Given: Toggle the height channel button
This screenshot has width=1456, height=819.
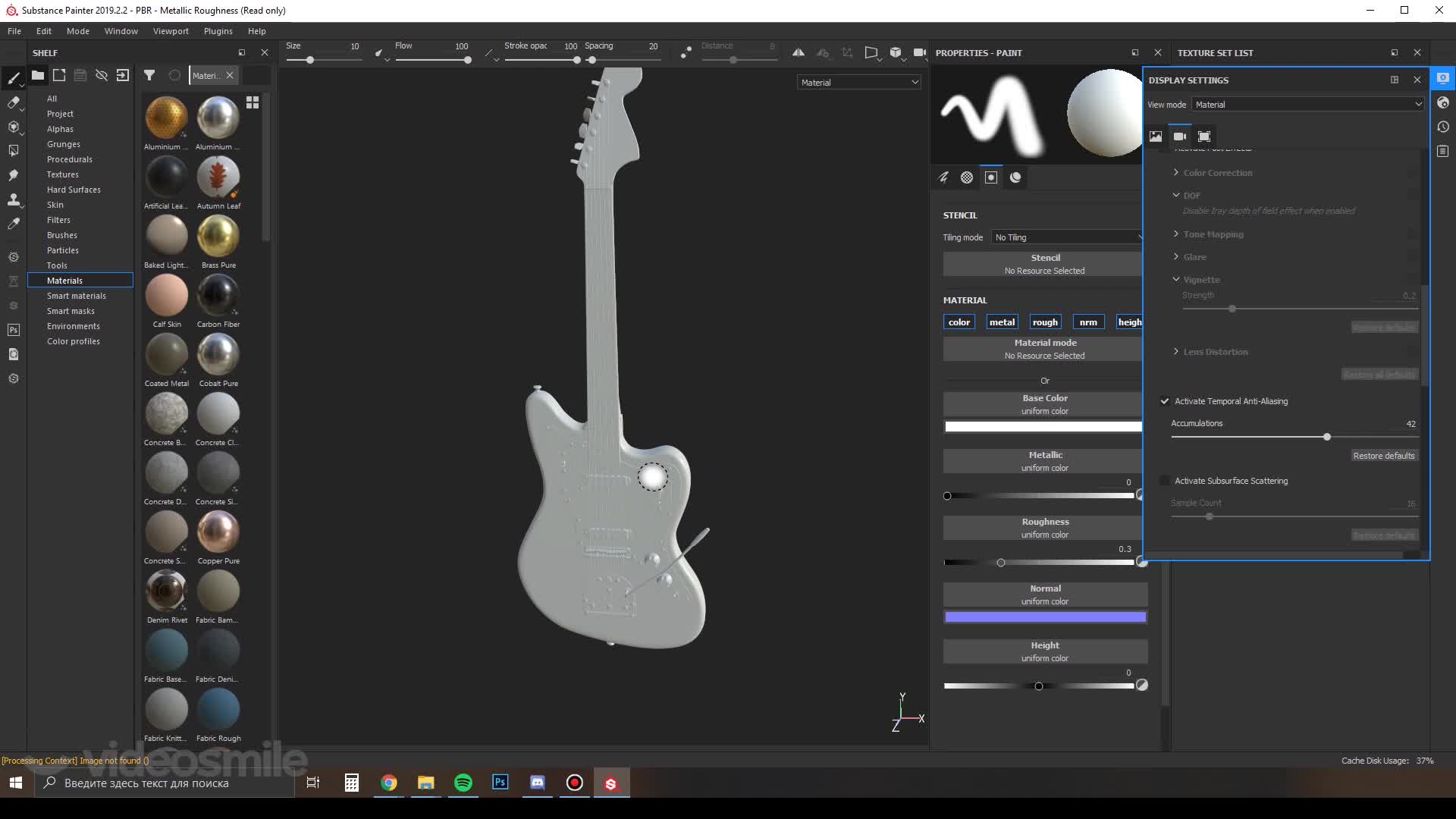Looking at the screenshot, I should (x=1129, y=322).
